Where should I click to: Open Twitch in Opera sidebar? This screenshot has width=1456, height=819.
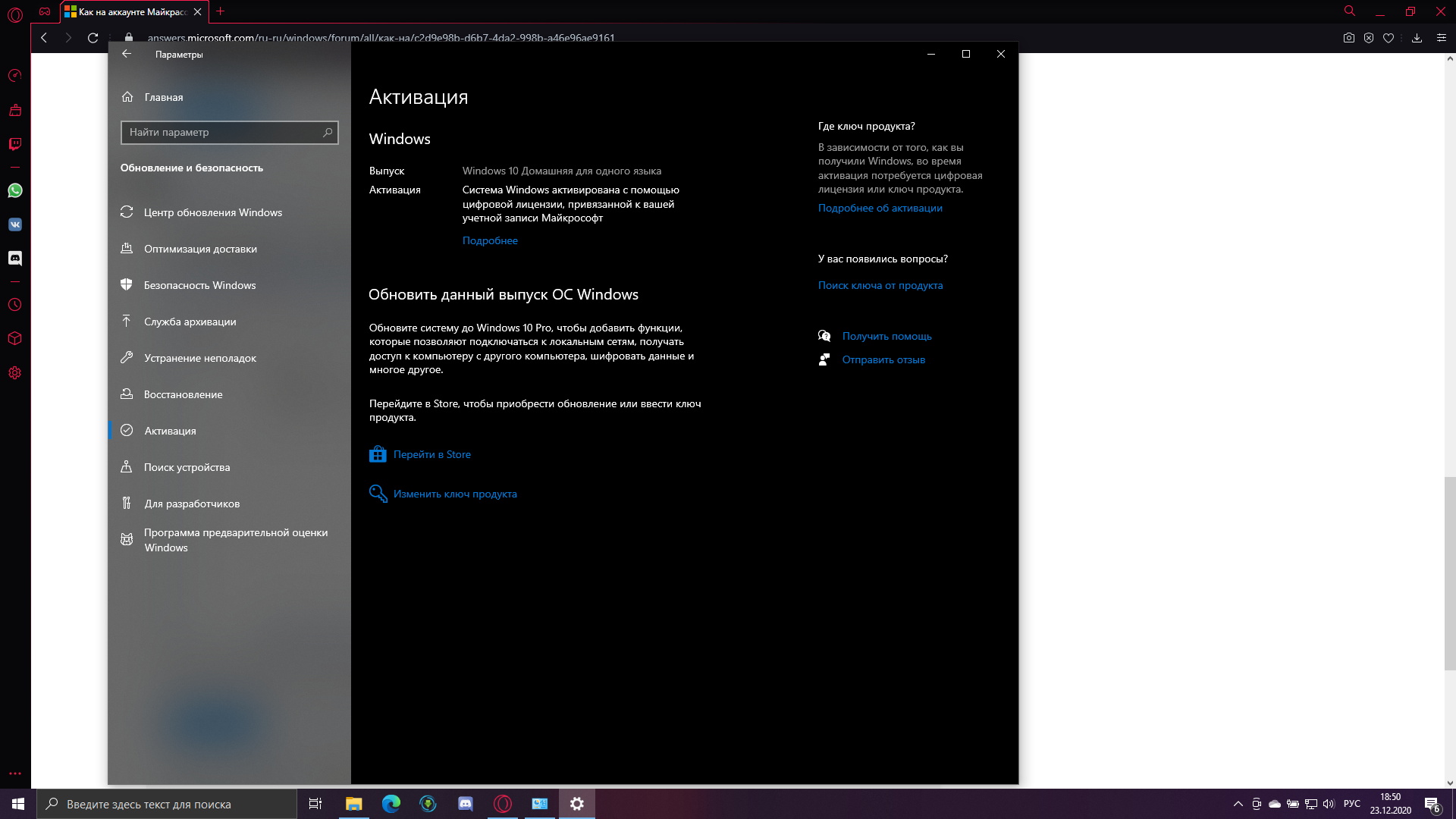[x=15, y=144]
